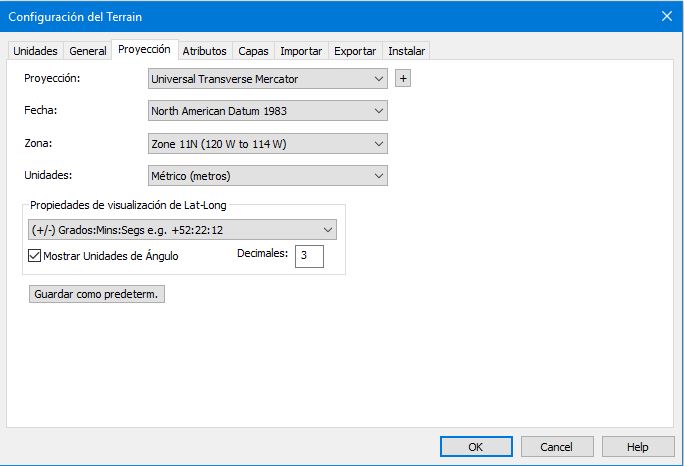This screenshot has width=684, height=466.
Task: Go to the Capas tab
Action: click(x=253, y=51)
